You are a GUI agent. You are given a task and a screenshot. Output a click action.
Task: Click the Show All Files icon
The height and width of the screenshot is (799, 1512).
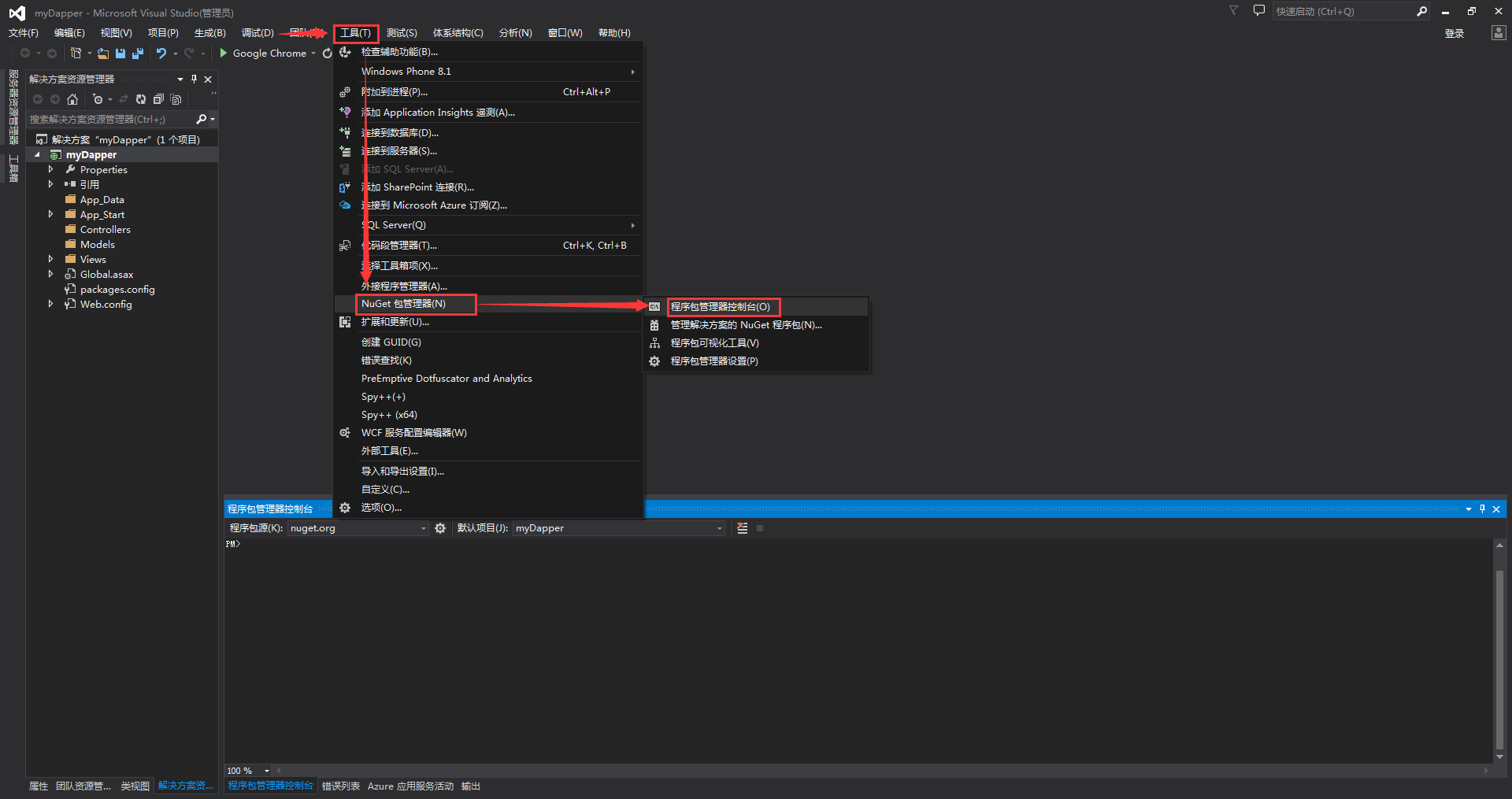click(176, 99)
